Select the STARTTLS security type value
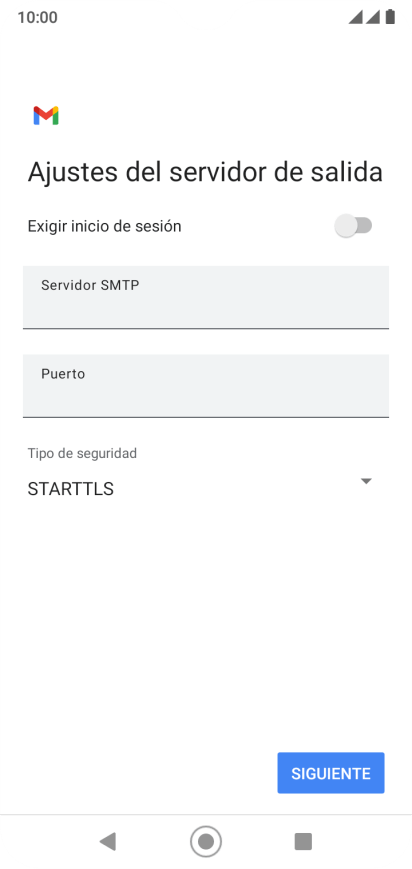The width and height of the screenshot is (412, 869). tap(70, 489)
